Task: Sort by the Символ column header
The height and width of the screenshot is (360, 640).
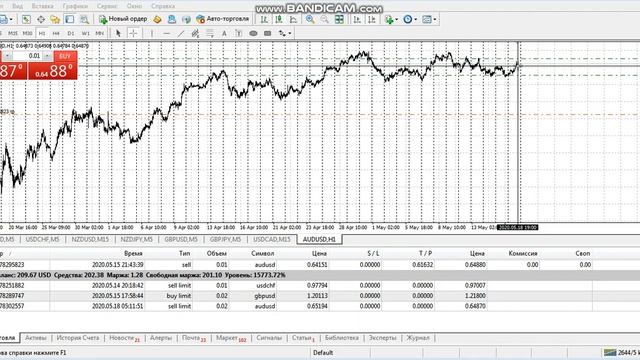Action: point(262,253)
